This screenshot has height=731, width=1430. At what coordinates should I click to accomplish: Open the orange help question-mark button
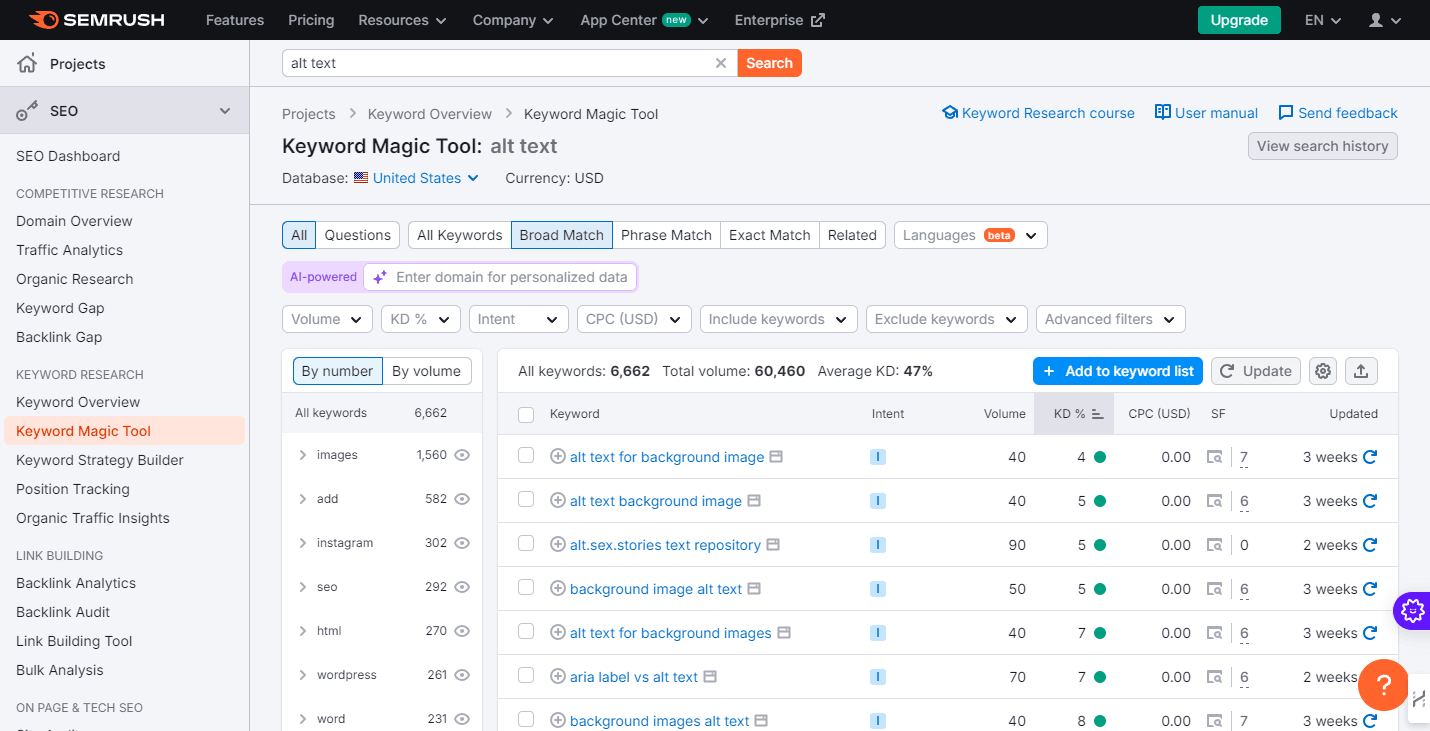1383,686
